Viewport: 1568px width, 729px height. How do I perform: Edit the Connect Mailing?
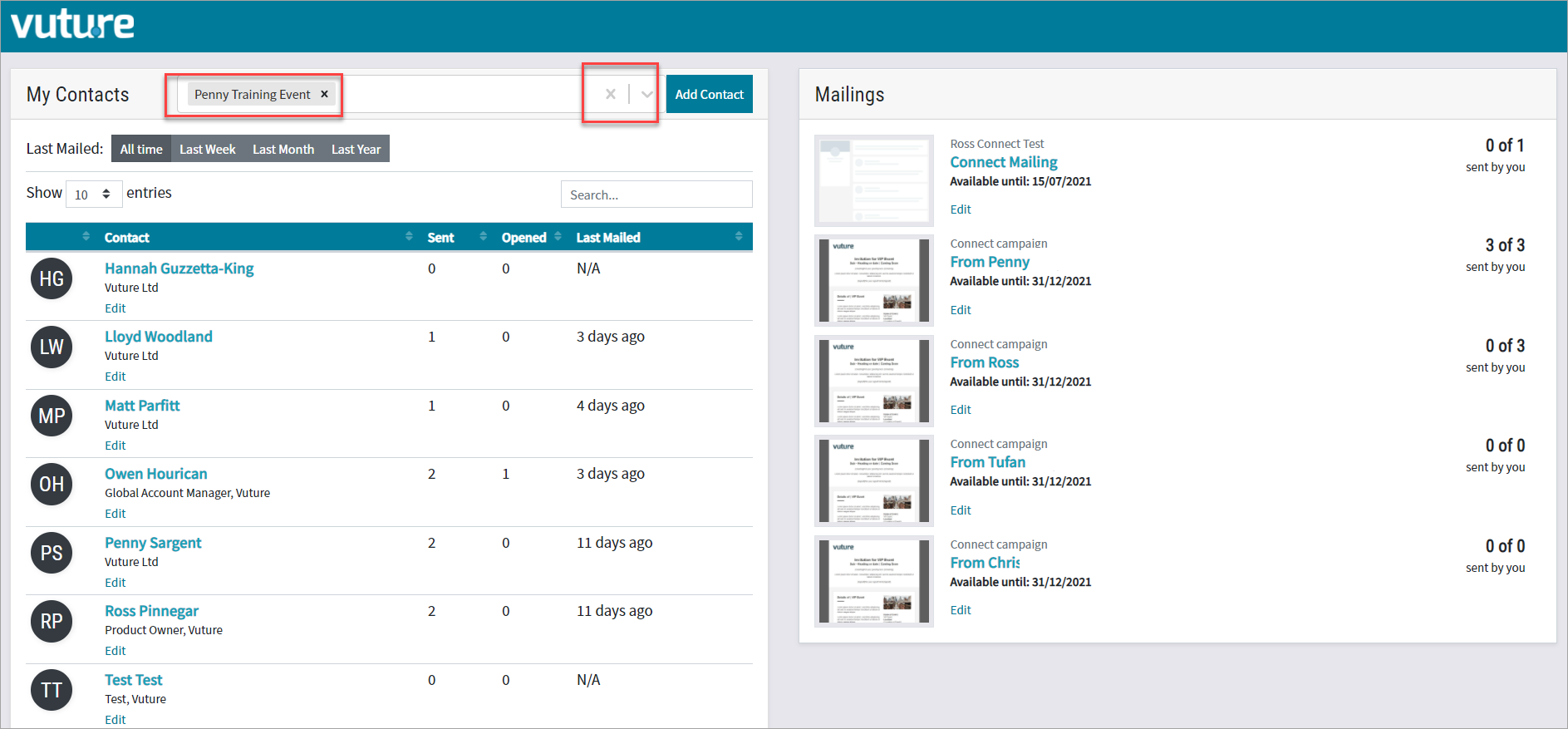(961, 209)
